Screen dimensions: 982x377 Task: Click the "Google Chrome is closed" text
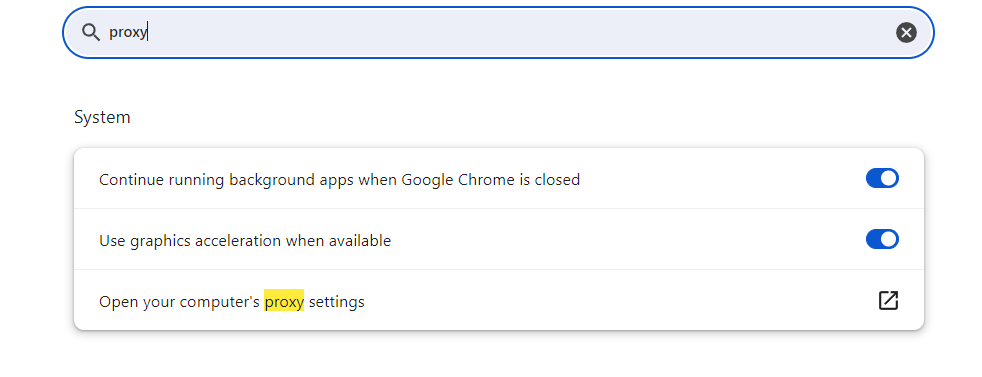tap(490, 180)
